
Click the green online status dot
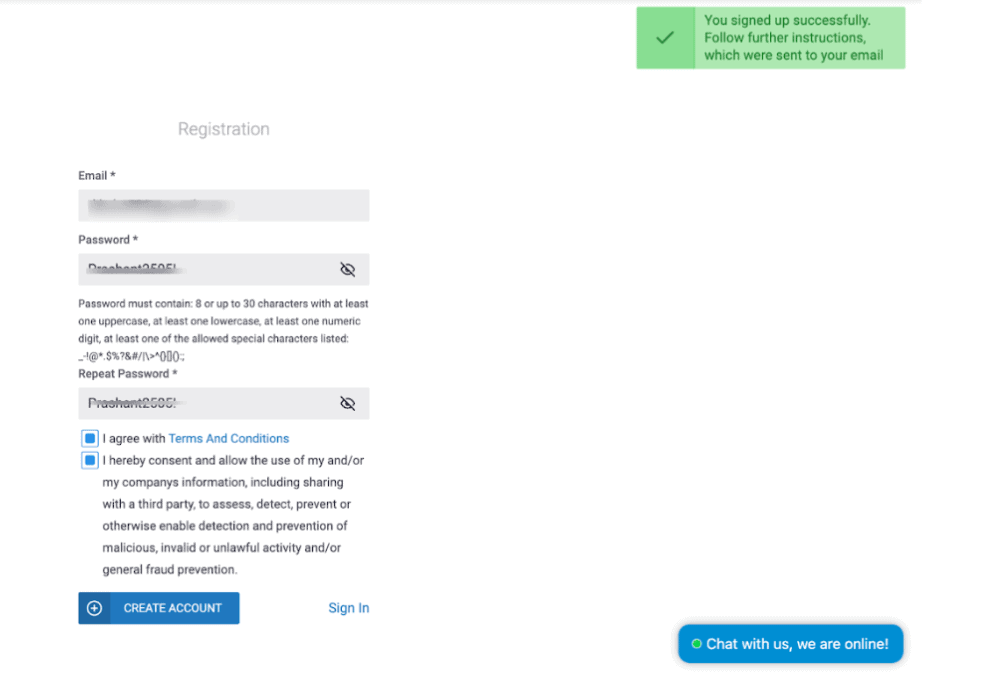click(x=697, y=644)
